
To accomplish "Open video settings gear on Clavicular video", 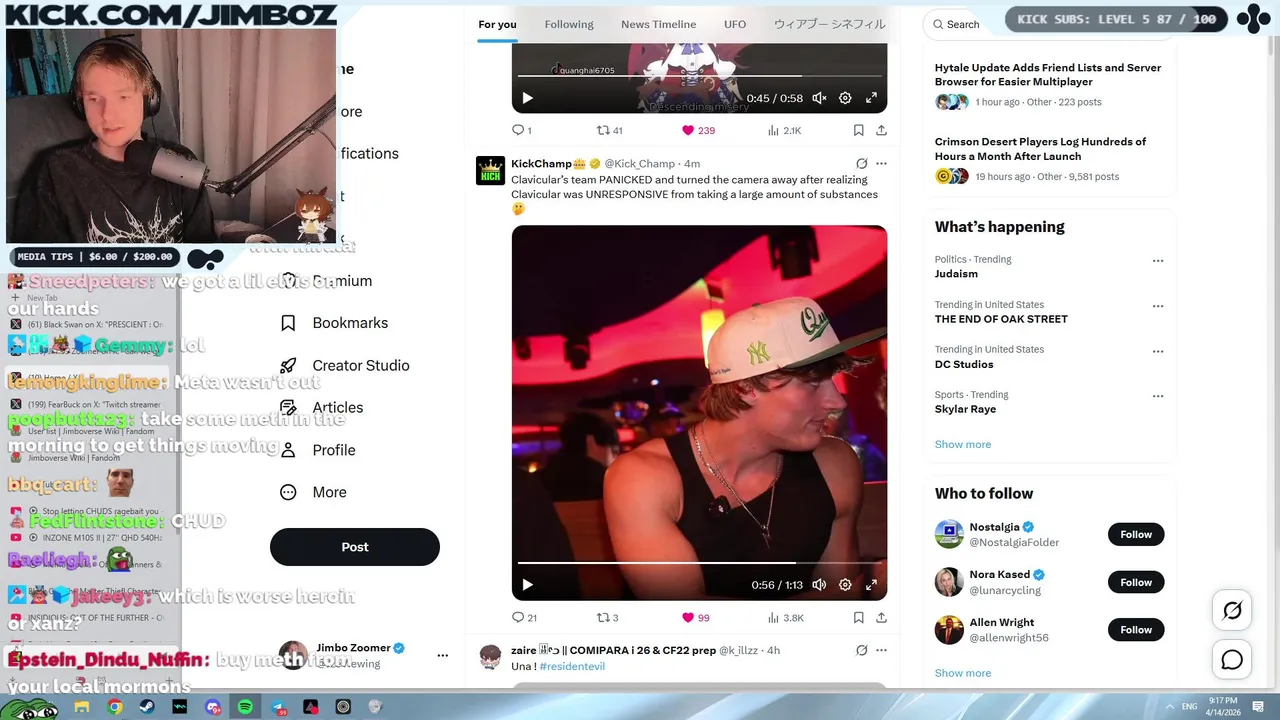I will click(845, 585).
